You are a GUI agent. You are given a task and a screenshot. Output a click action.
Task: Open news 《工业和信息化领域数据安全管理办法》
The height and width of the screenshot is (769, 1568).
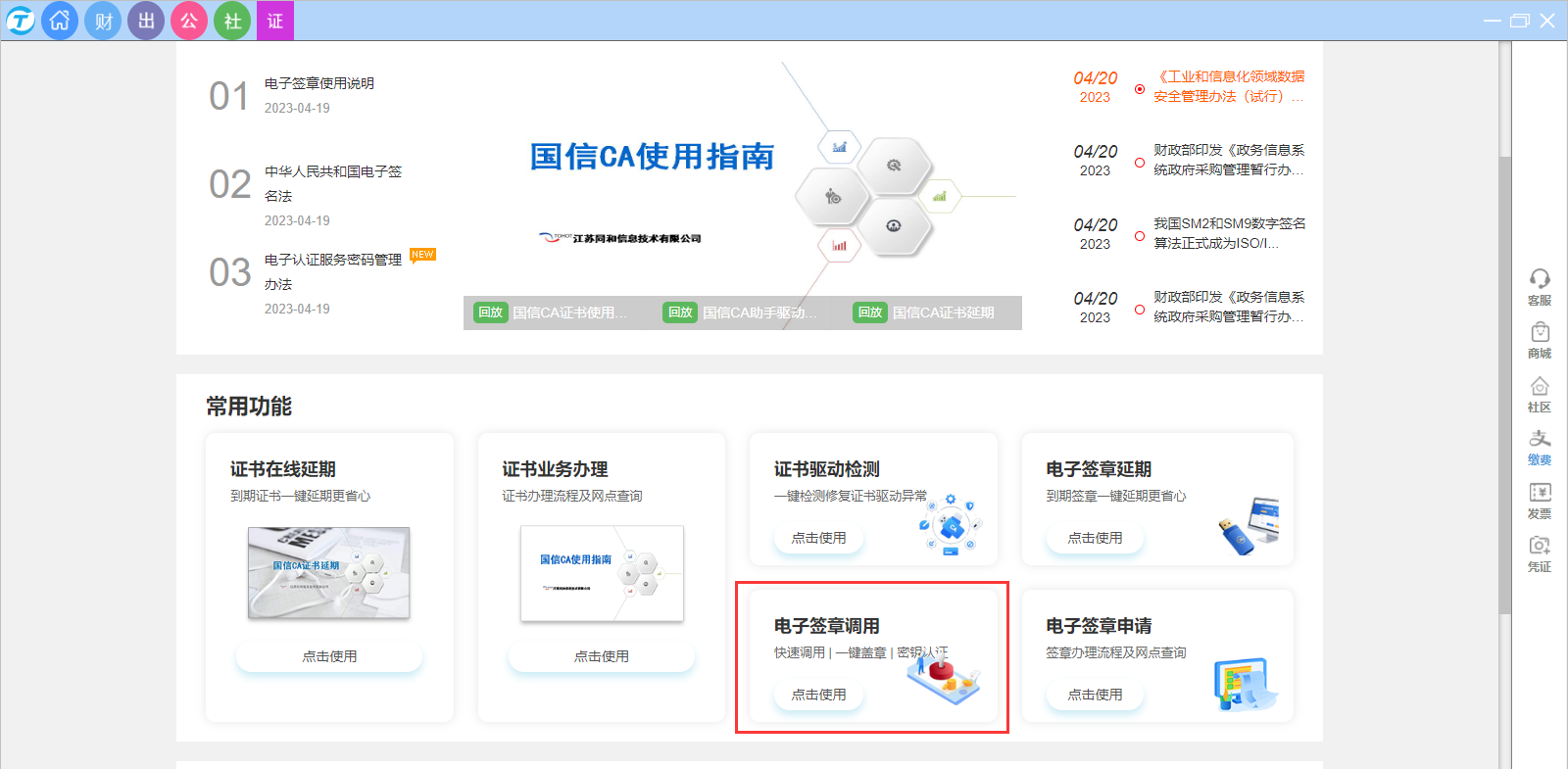[1228, 86]
